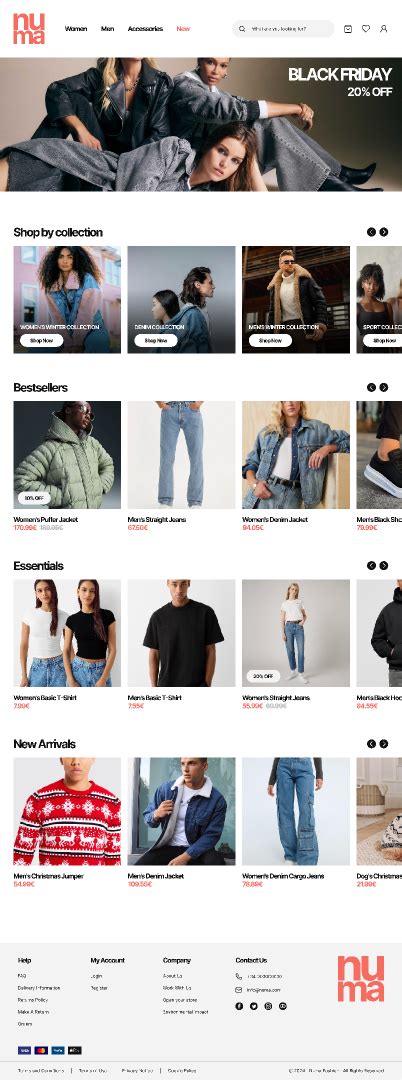
Task: Show next Essentials products with right arrow
Action: [x=383, y=565]
